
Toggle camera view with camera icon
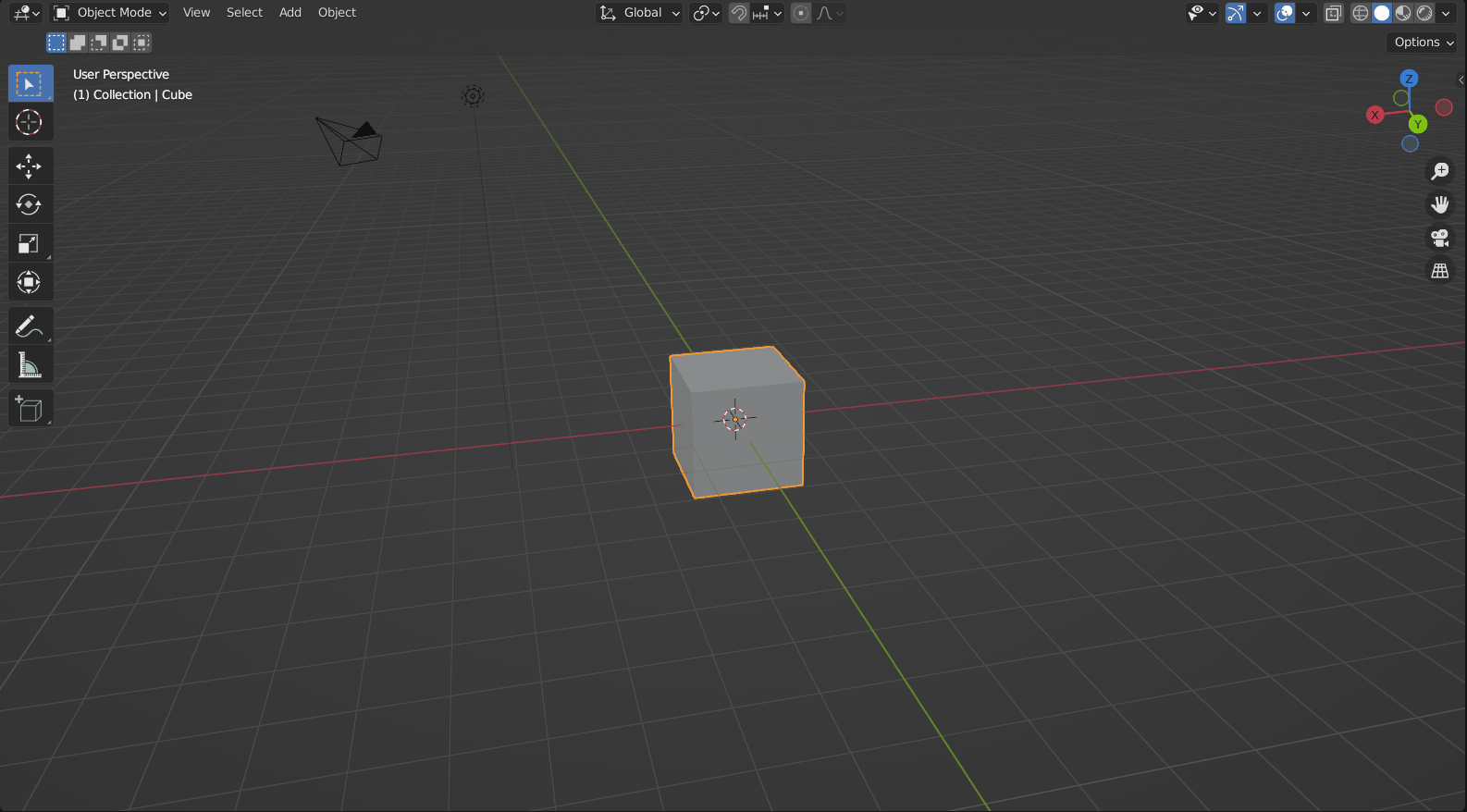1440,238
